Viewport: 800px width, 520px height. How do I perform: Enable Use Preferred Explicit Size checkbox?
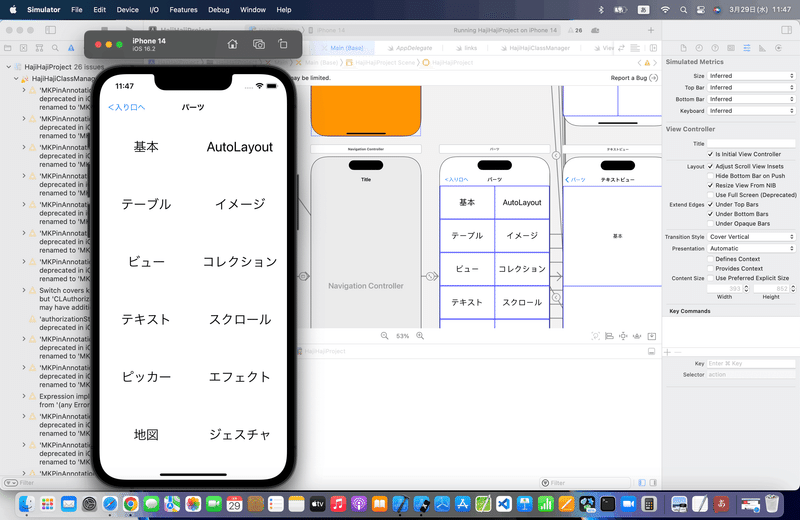[710, 278]
